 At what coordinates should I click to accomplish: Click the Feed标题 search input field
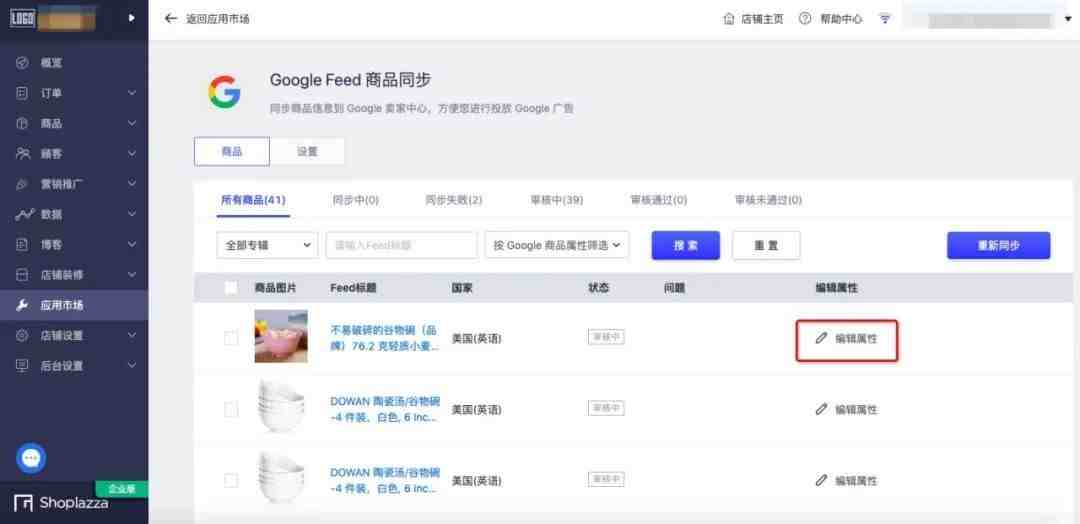coord(402,245)
